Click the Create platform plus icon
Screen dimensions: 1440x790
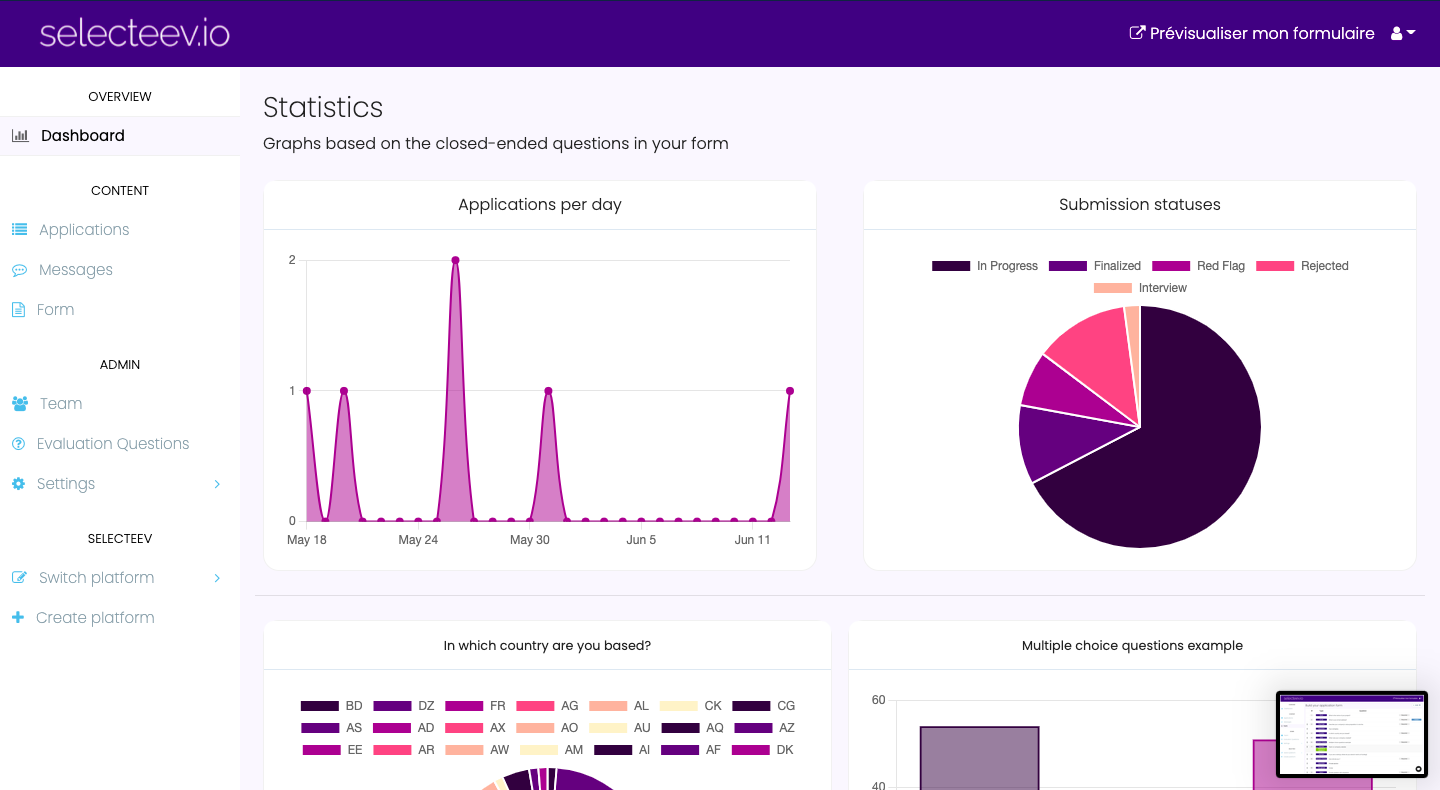(19, 617)
